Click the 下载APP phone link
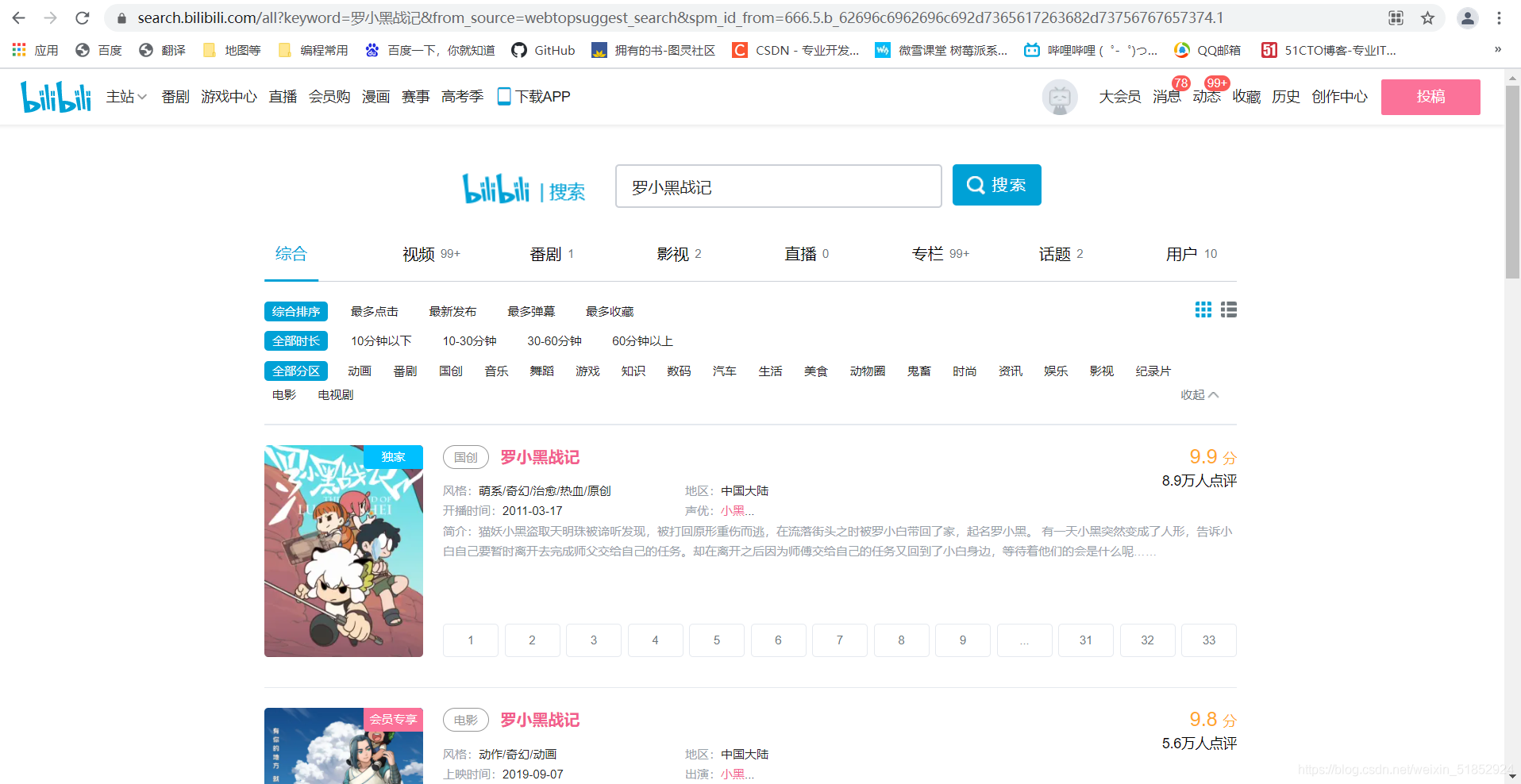1521x784 pixels. [x=533, y=97]
